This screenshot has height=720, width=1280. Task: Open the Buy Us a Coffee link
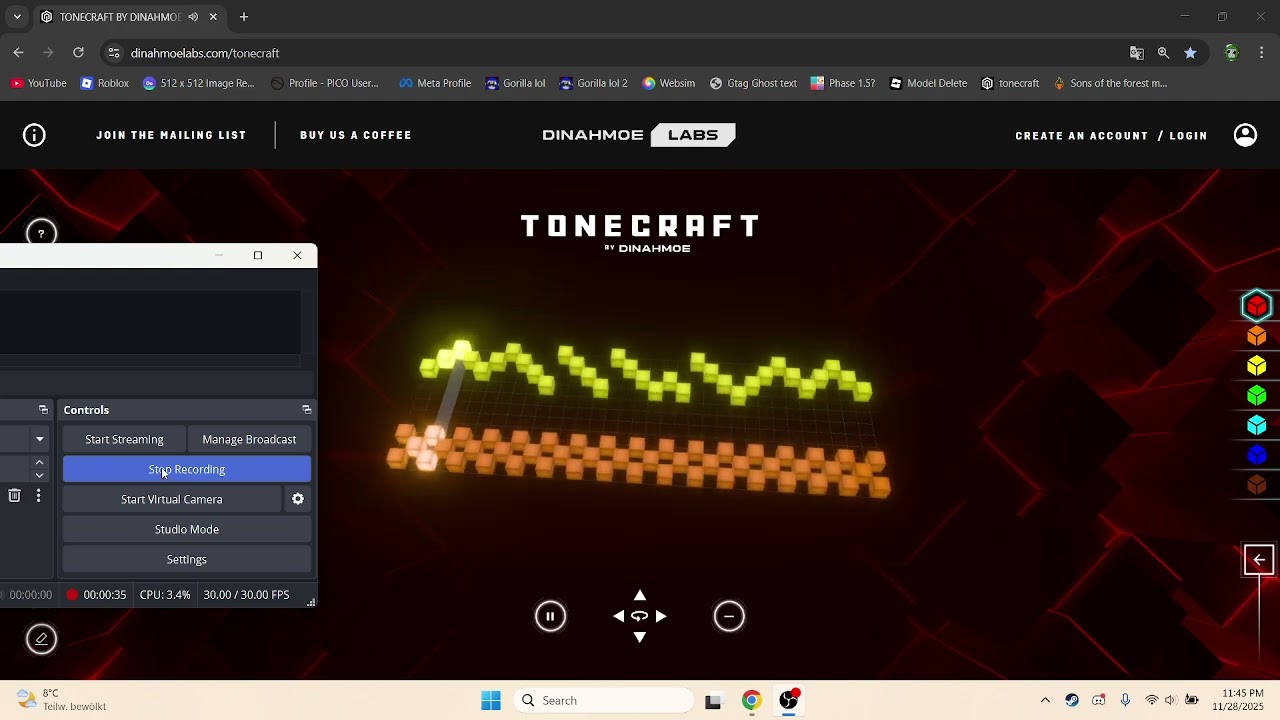pos(356,135)
